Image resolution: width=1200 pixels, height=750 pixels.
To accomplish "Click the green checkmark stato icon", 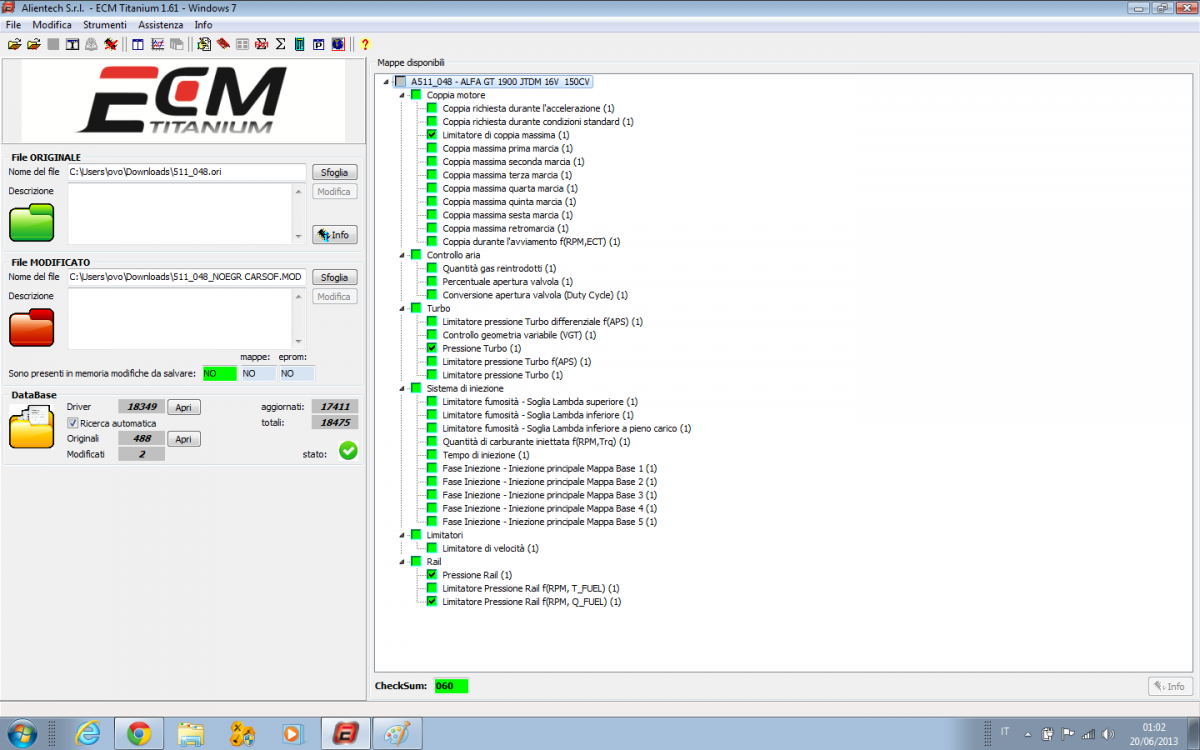I will [347, 451].
